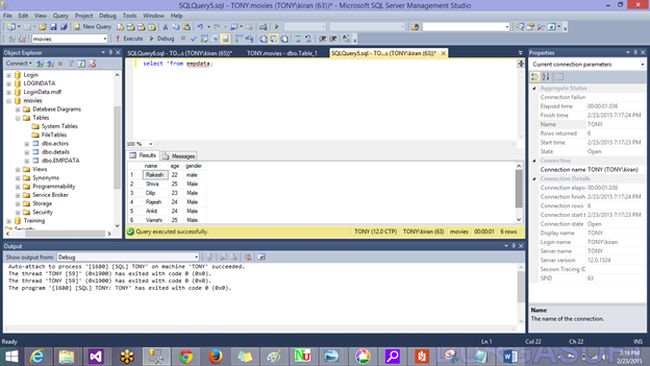Viewport: 650px width, 366px height.
Task: Select System Tables folder
Action: pos(59,126)
